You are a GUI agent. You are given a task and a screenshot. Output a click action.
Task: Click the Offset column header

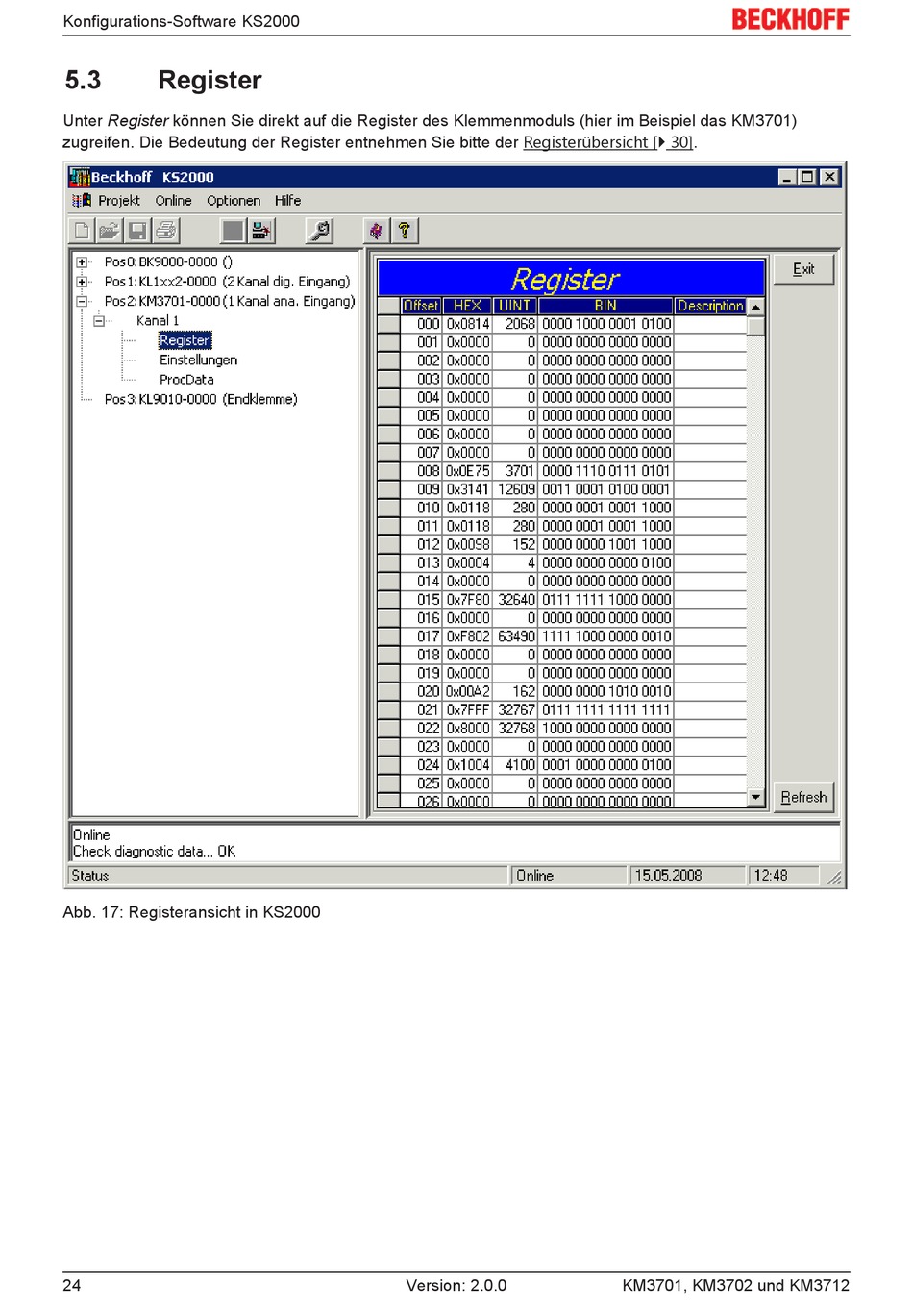421,306
